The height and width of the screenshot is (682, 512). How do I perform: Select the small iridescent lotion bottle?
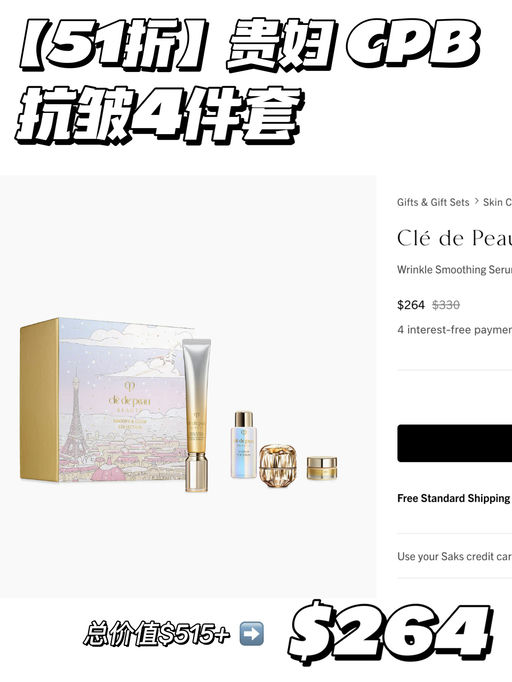click(x=244, y=444)
